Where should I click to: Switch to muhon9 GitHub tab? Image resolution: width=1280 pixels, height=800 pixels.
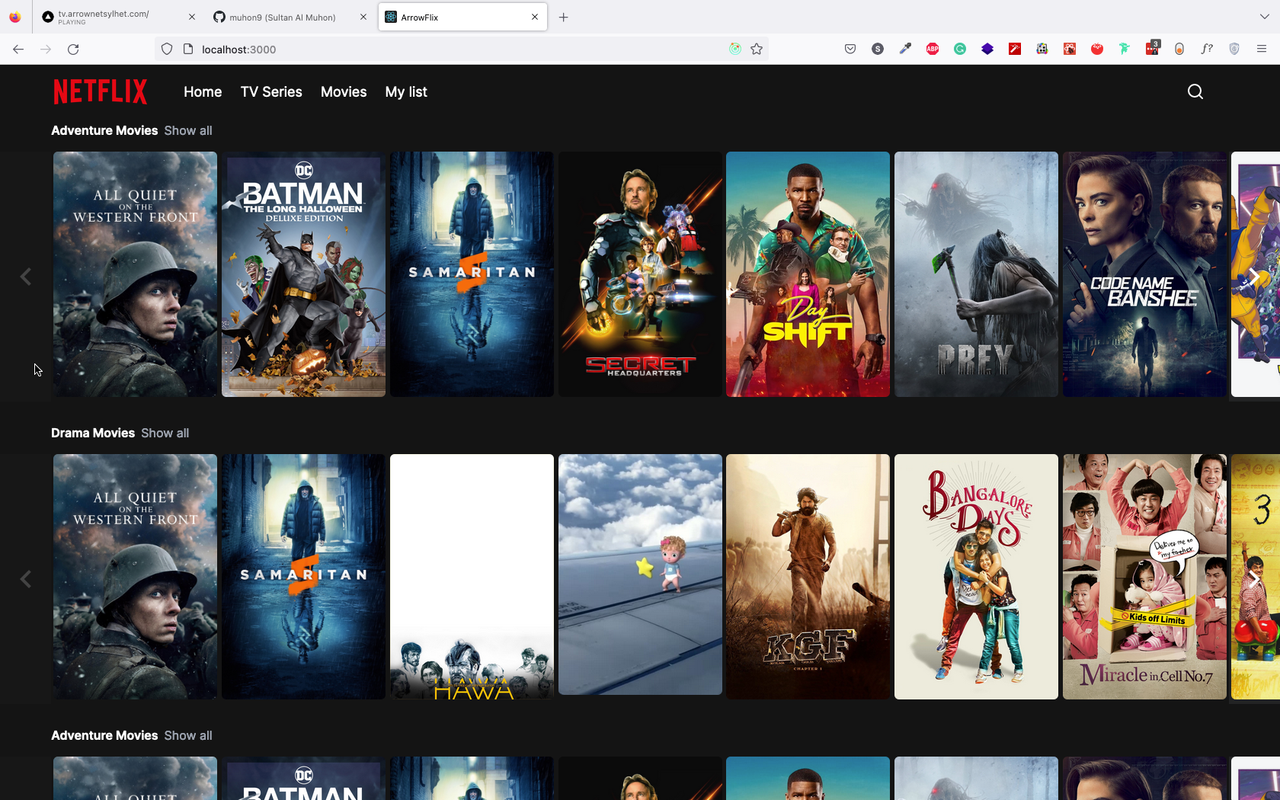291,17
